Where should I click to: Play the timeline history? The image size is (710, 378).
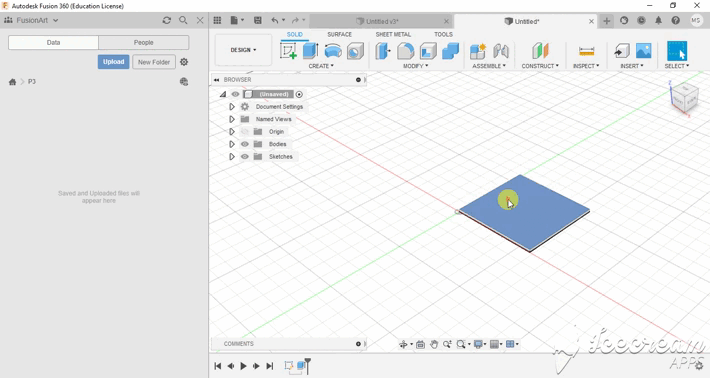[243, 366]
